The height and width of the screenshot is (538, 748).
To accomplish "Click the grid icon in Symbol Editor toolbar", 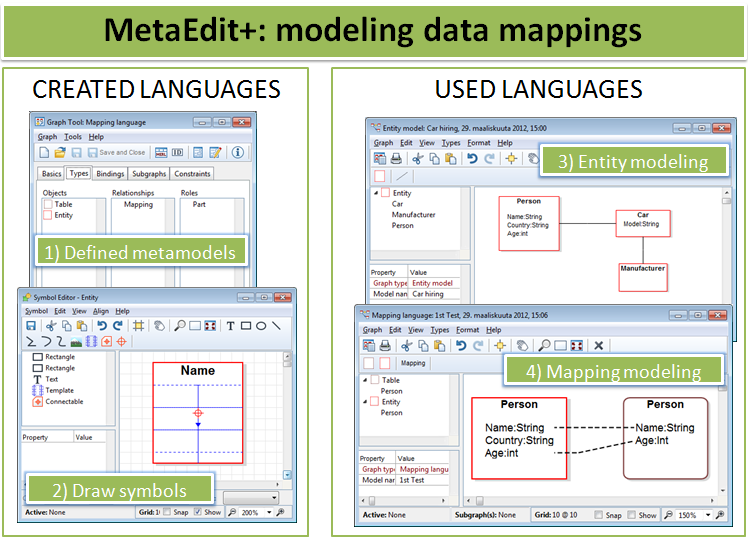I will [139, 326].
